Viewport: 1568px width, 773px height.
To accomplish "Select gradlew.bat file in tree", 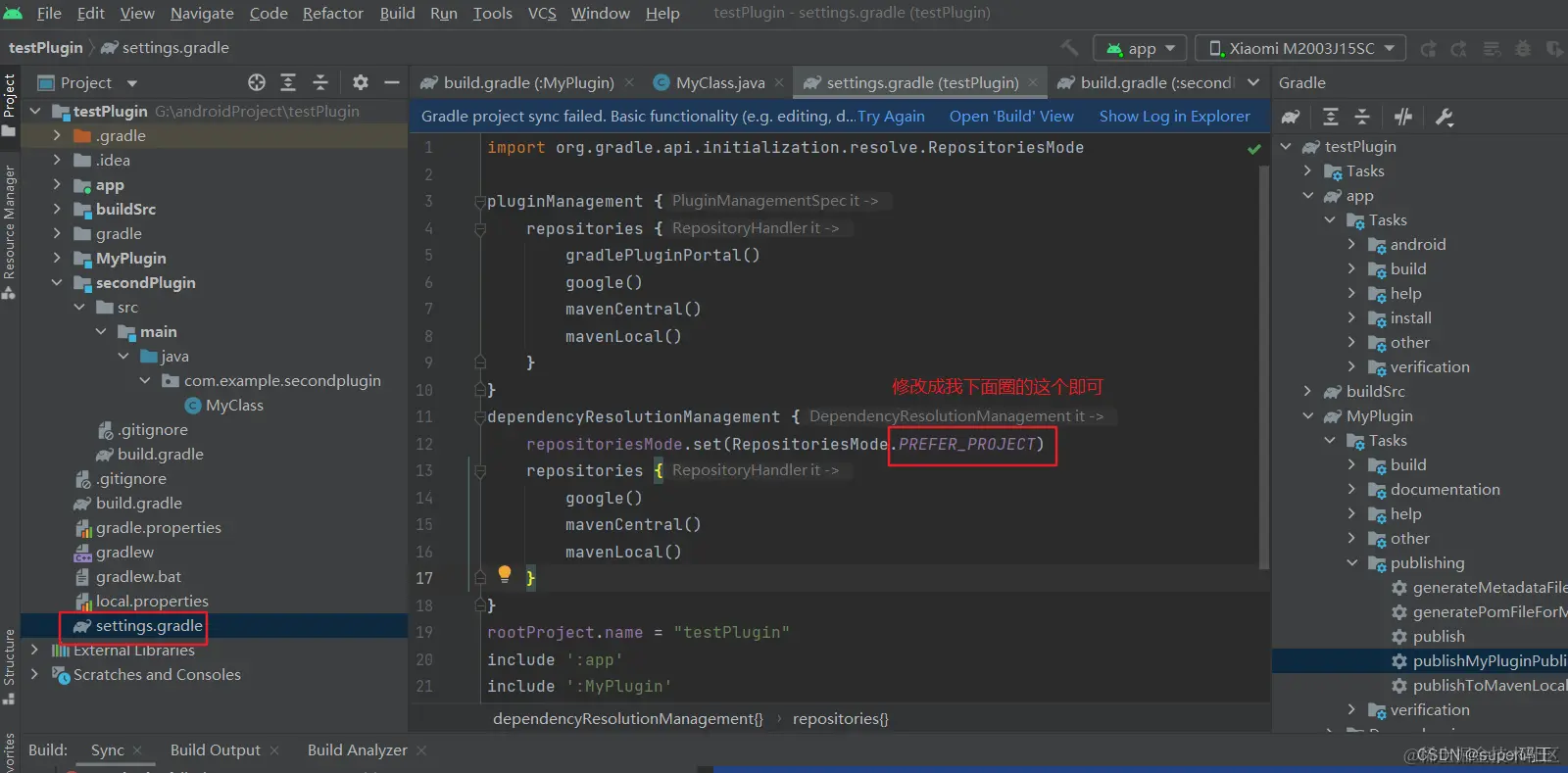I will (x=138, y=576).
